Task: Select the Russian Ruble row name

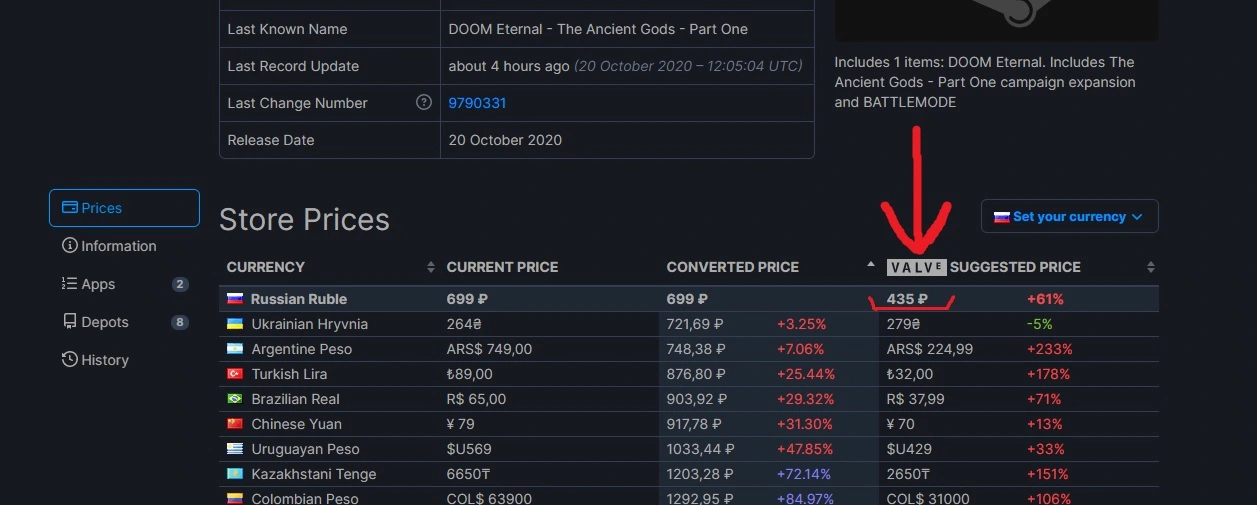Action: 299,299
